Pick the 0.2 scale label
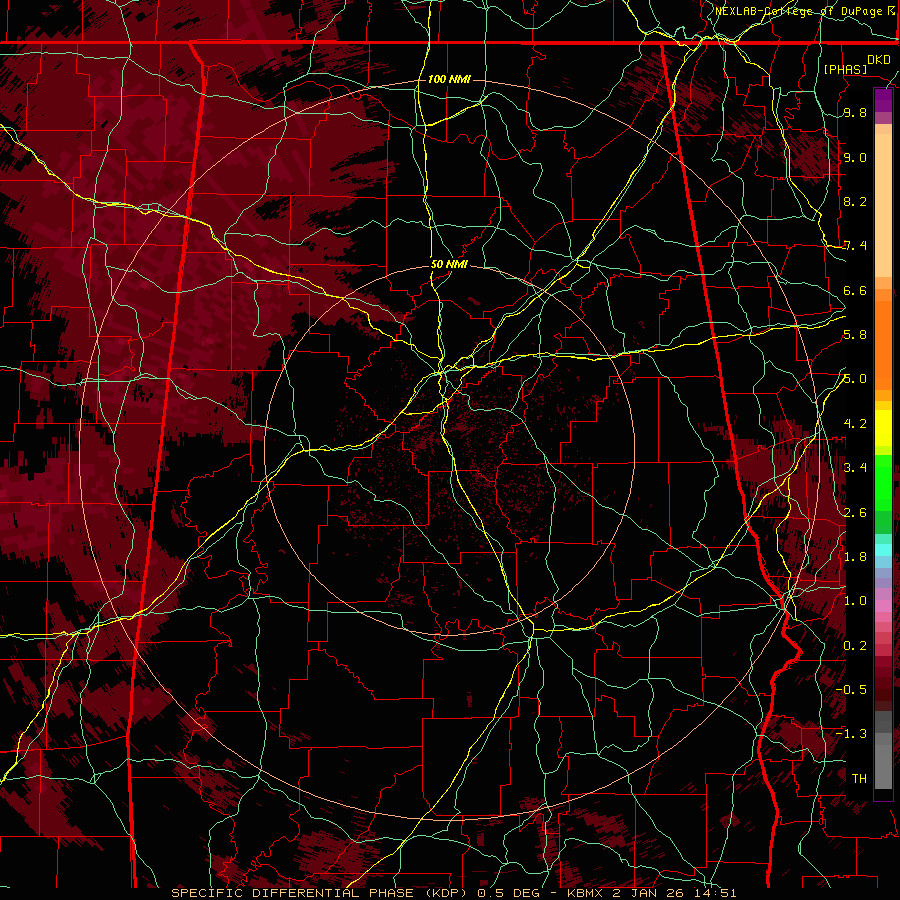Viewport: 900px width, 900px height. pyautogui.click(x=855, y=646)
